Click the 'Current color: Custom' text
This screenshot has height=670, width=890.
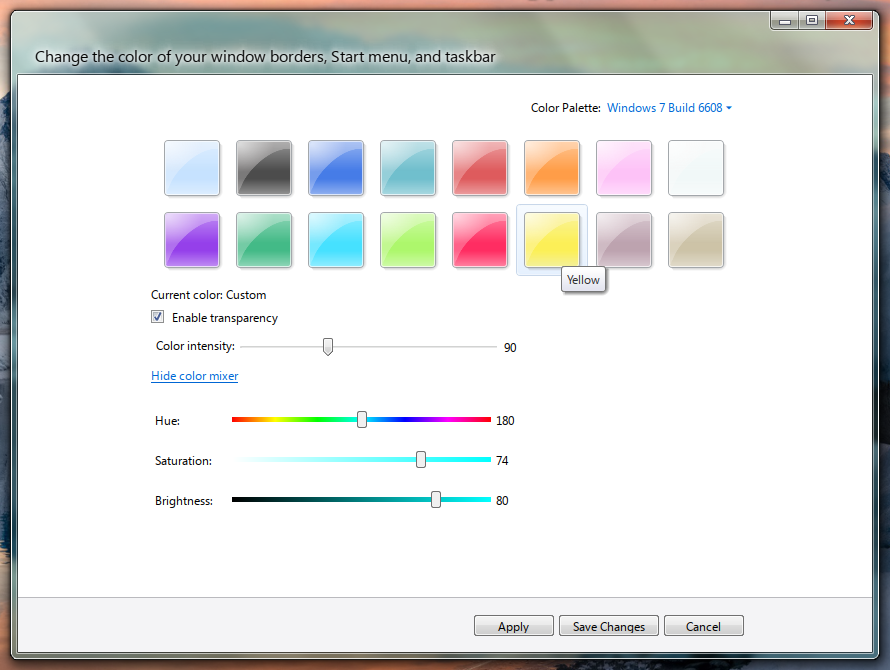tap(208, 295)
